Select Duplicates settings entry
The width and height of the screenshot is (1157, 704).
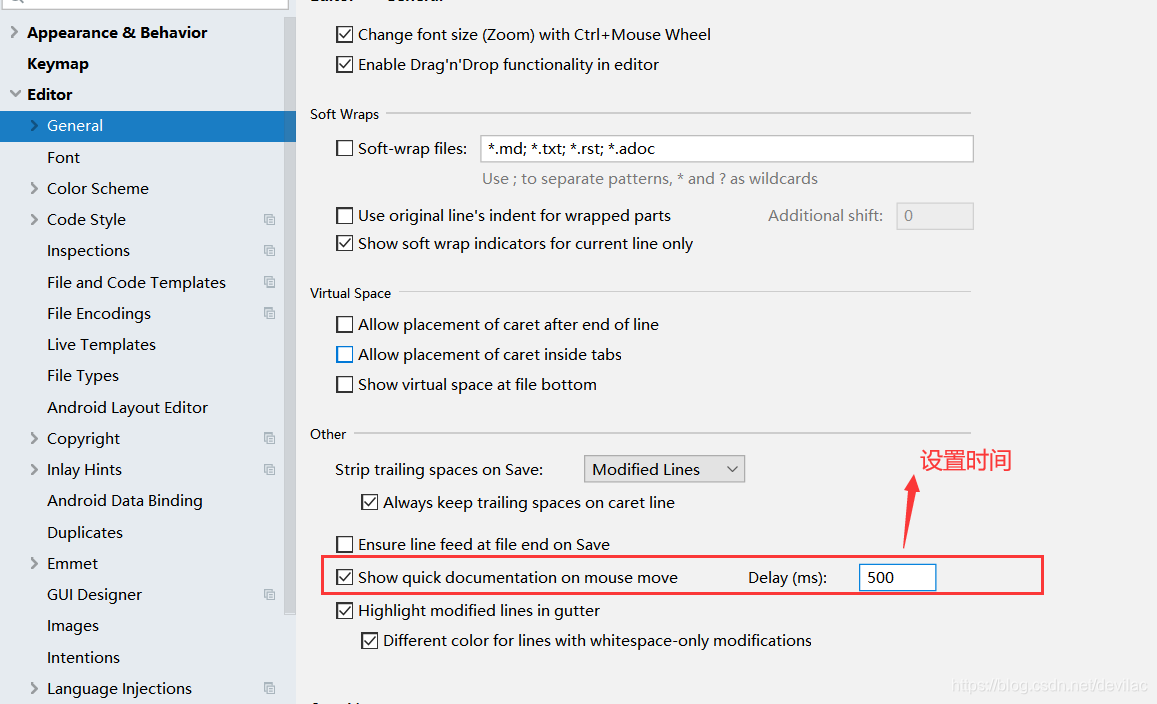[85, 532]
